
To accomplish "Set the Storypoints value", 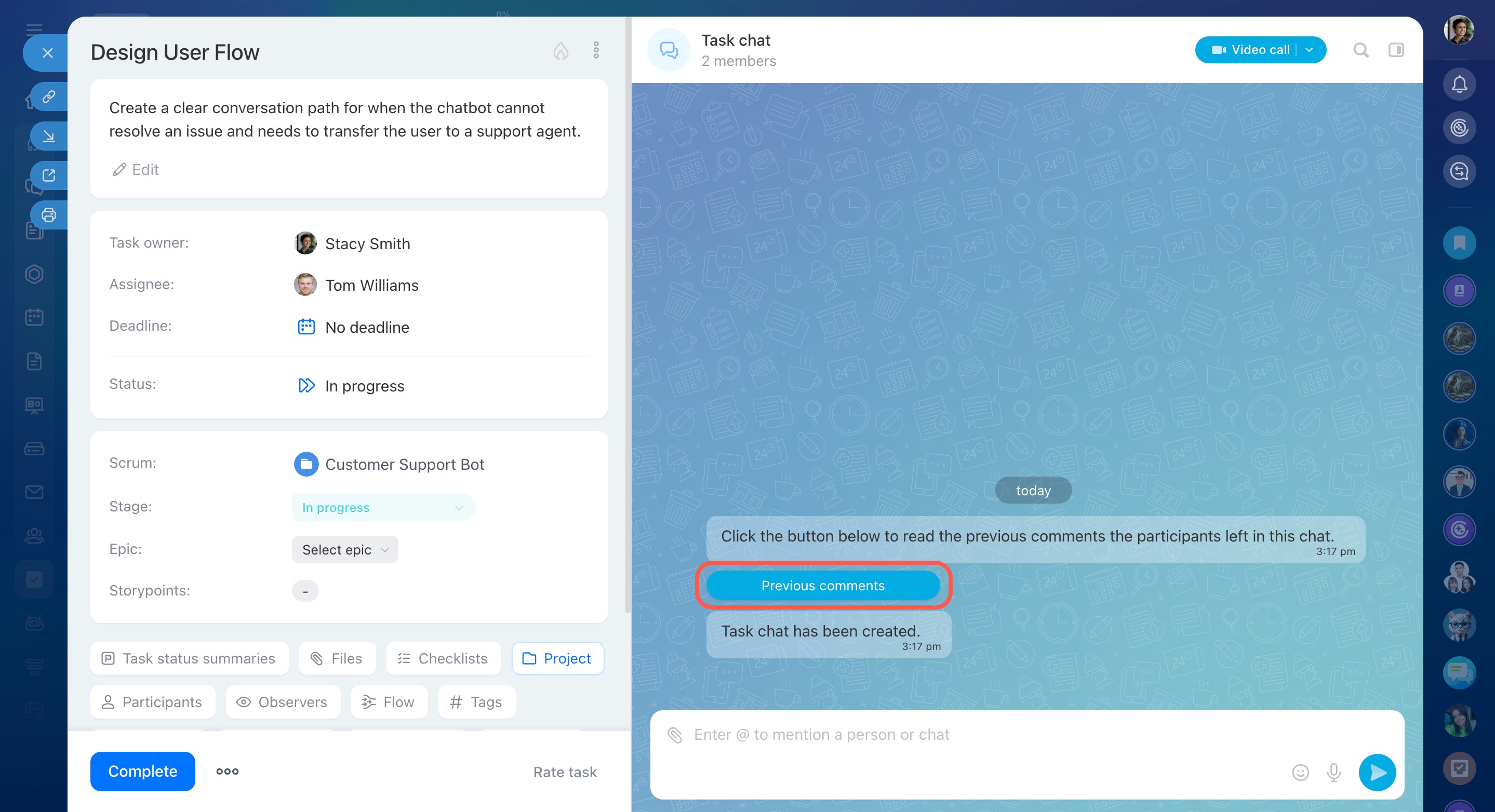I will click(x=305, y=591).
